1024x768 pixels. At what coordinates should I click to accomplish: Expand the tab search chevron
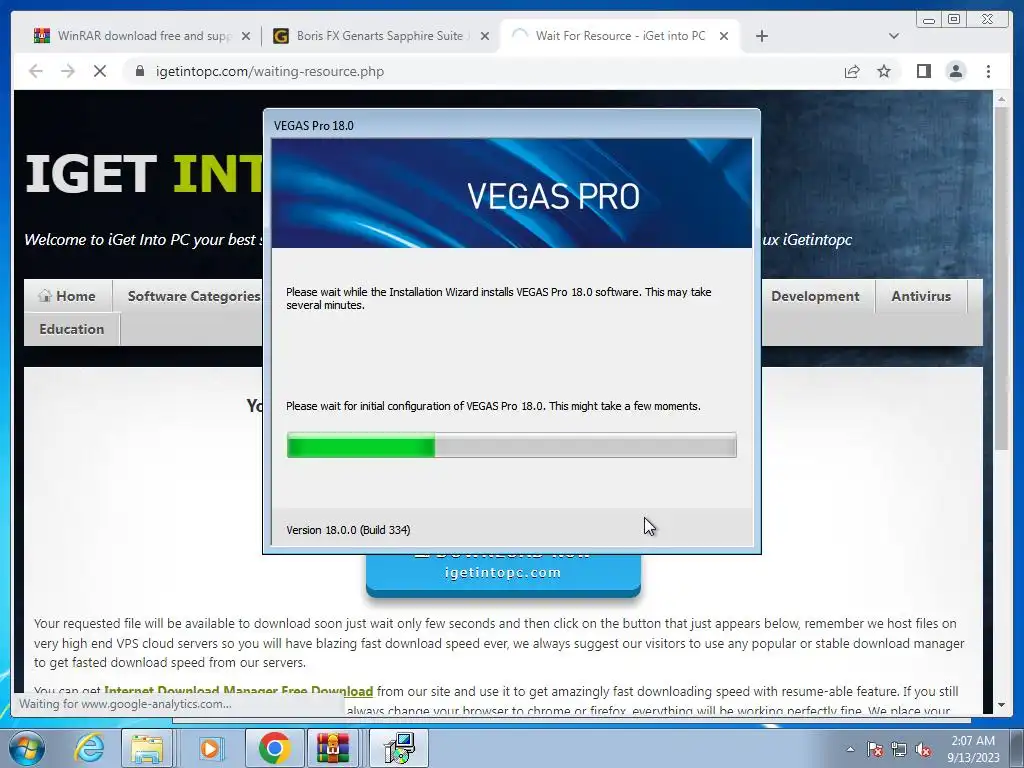point(893,36)
